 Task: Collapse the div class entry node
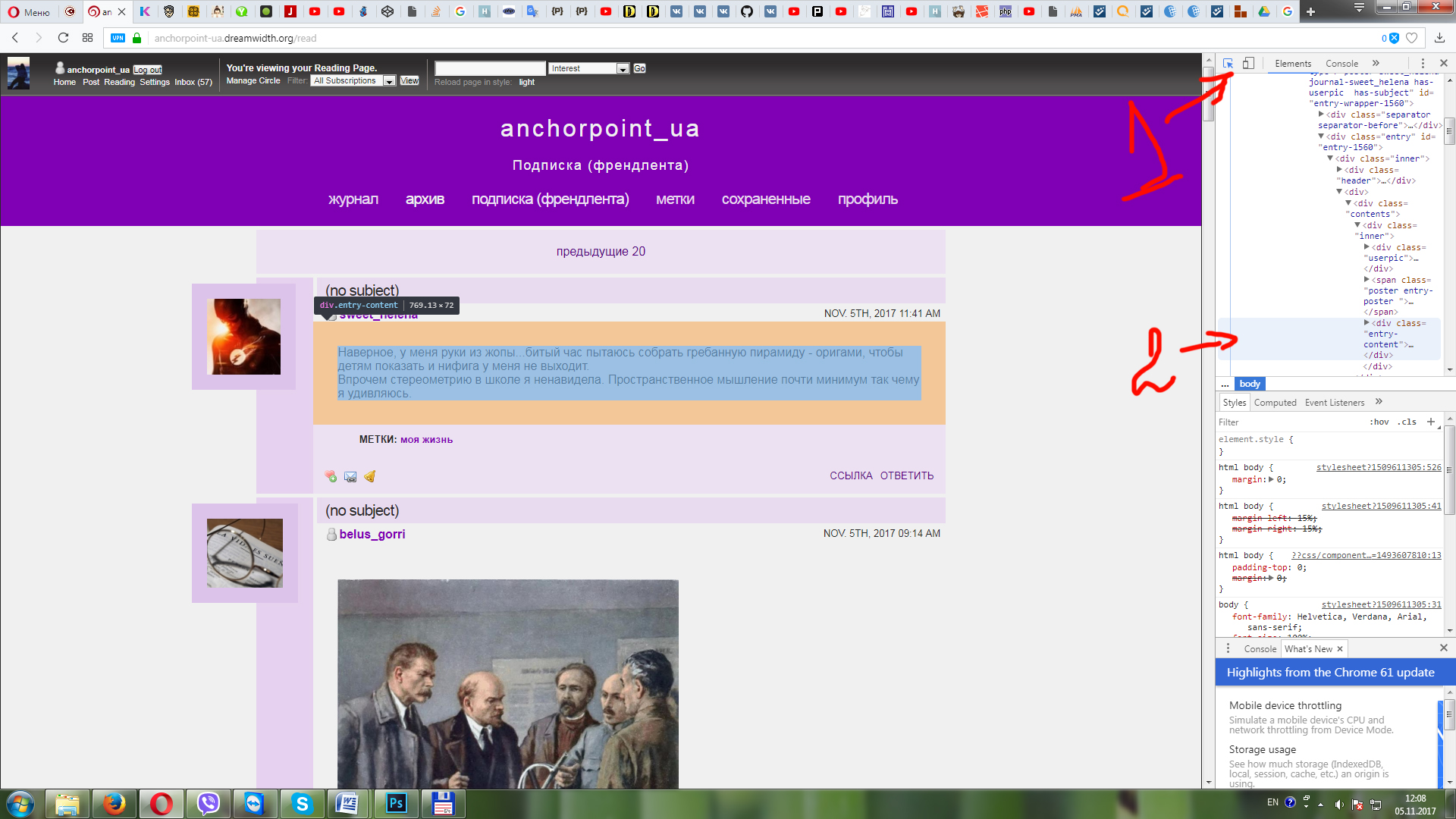1321,136
